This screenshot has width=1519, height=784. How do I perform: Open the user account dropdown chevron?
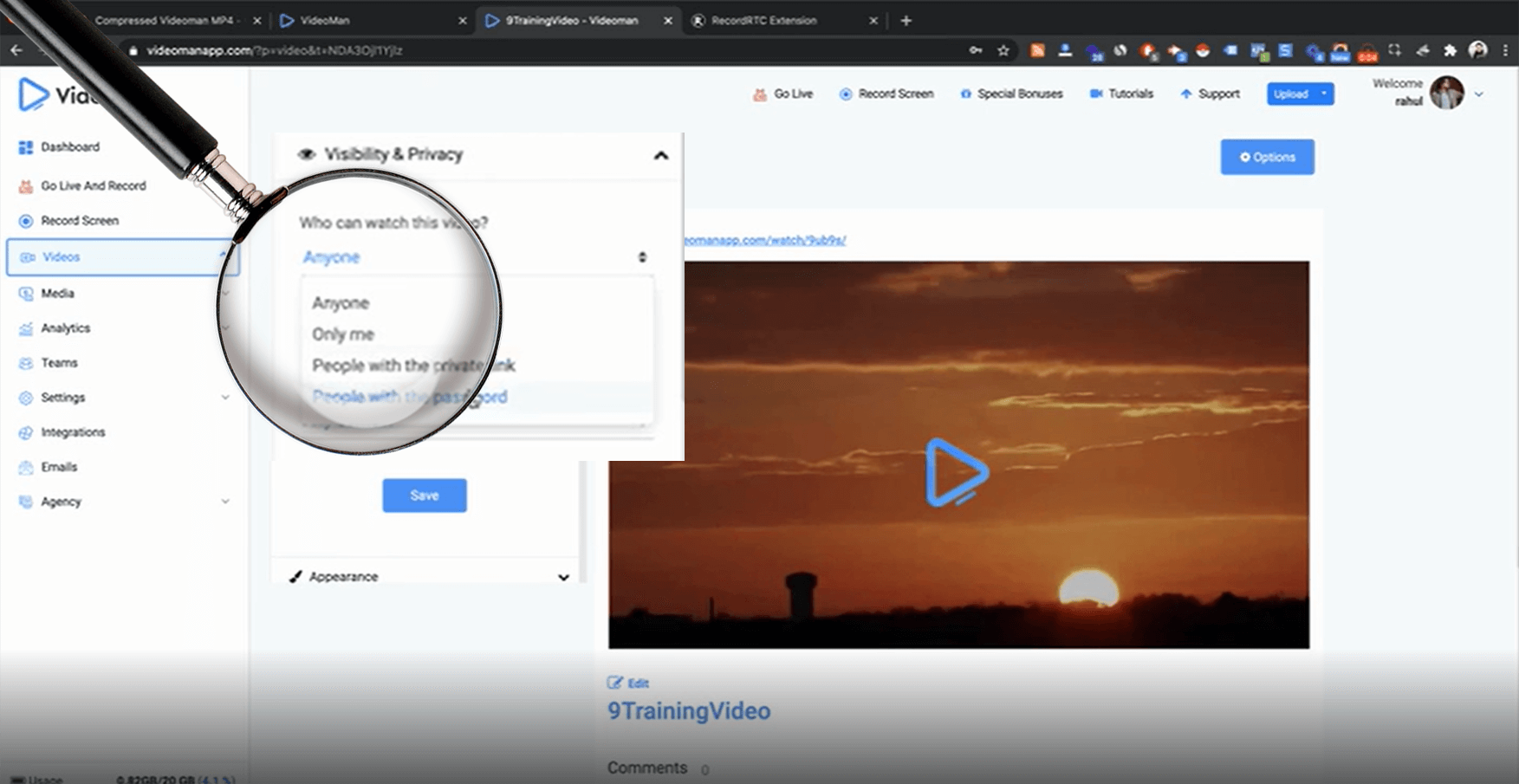coord(1479,94)
